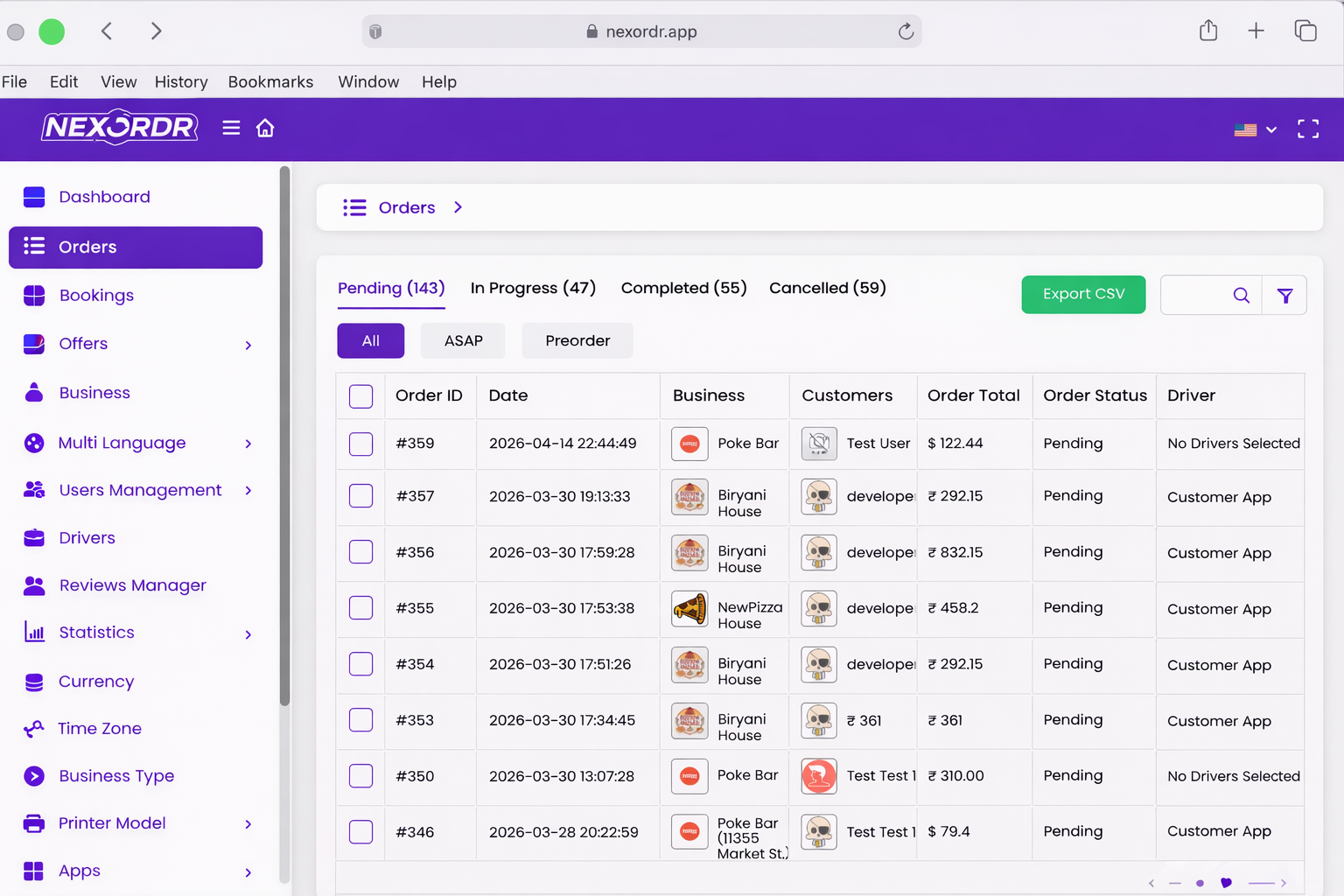Expand the Multi Language submenu
The height and width of the screenshot is (896, 1344).
(x=248, y=444)
